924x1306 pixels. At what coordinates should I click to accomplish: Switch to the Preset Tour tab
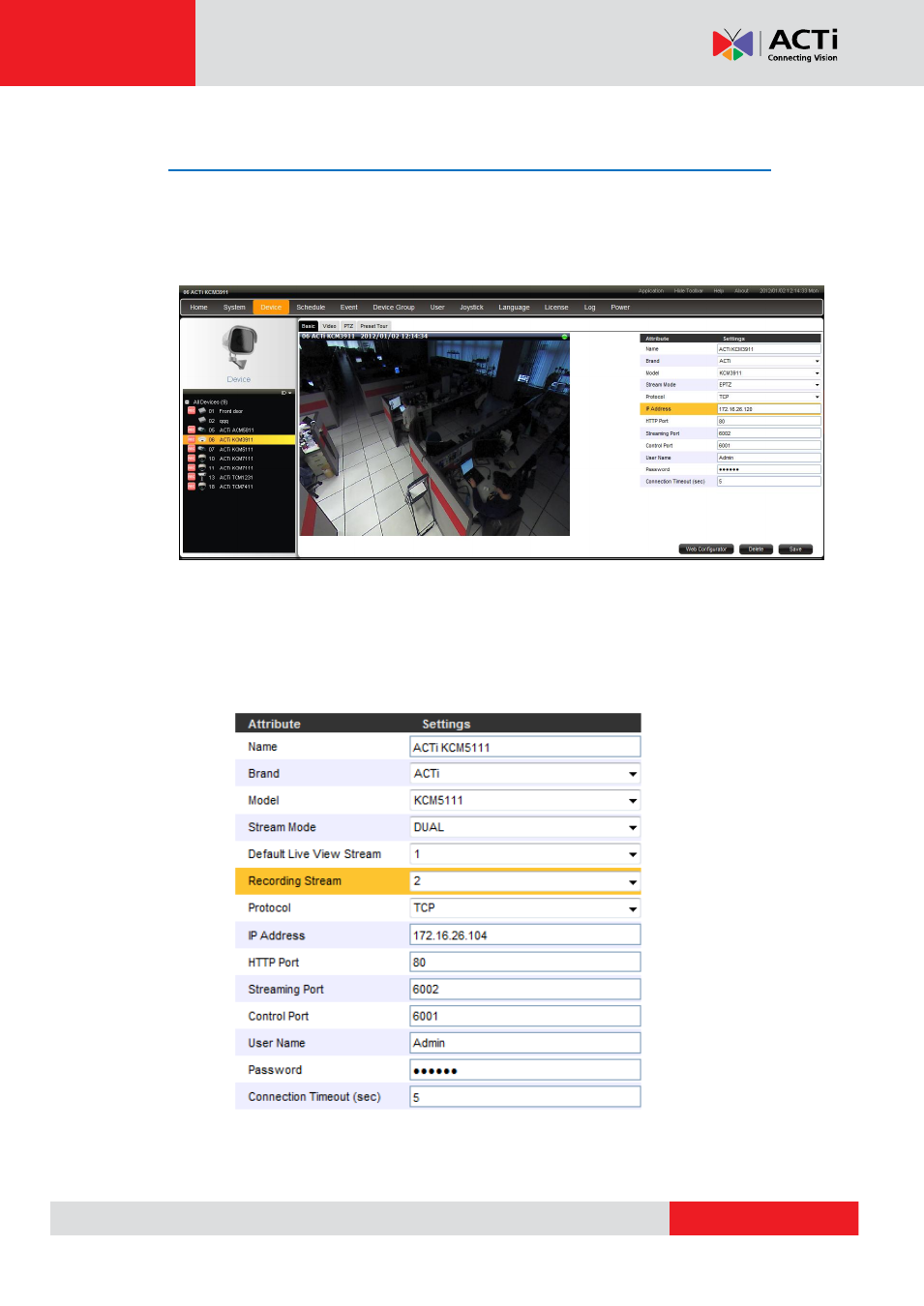coord(374,326)
